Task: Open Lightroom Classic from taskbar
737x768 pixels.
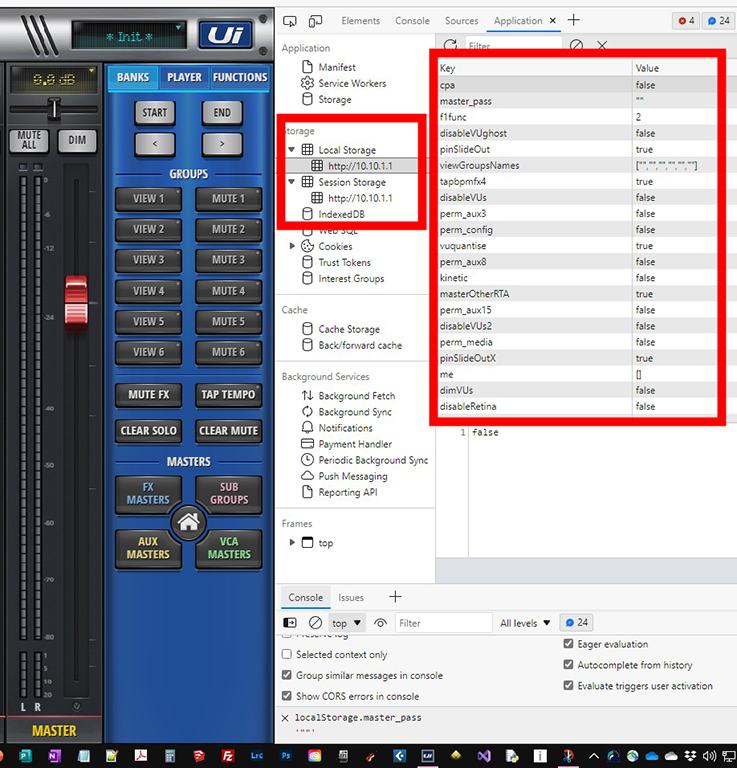Action: pyautogui.click(x=257, y=756)
